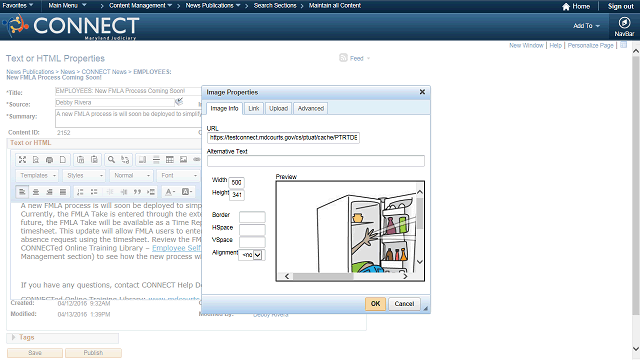Click Personalize Page link
The image size is (640, 360).
(591, 45)
